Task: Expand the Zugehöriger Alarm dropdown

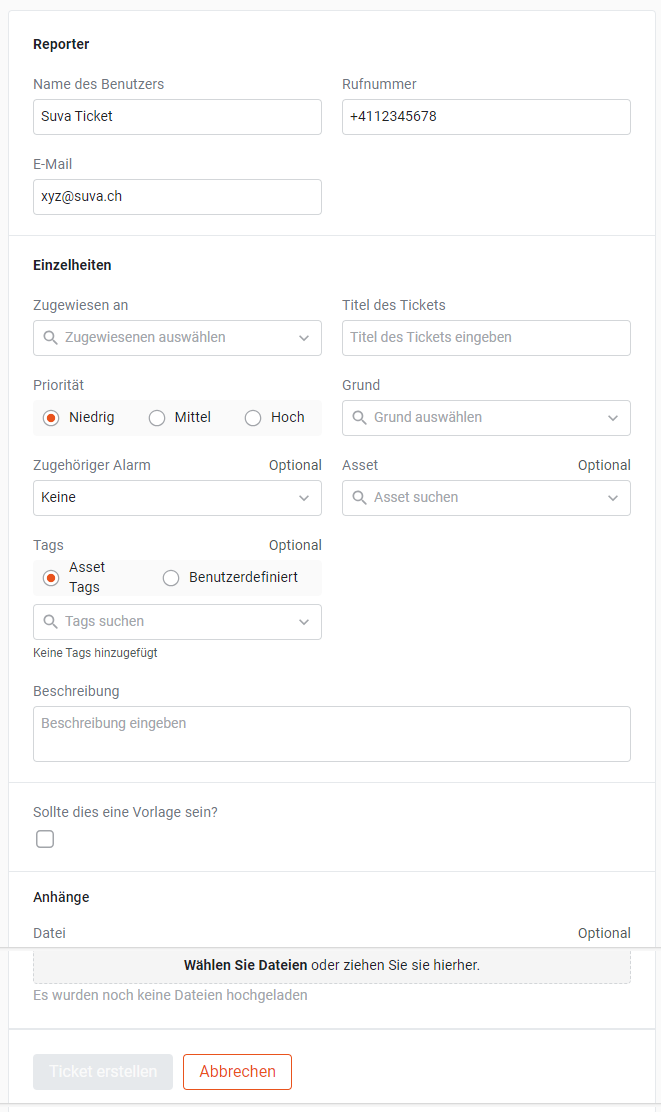Action: tap(304, 498)
